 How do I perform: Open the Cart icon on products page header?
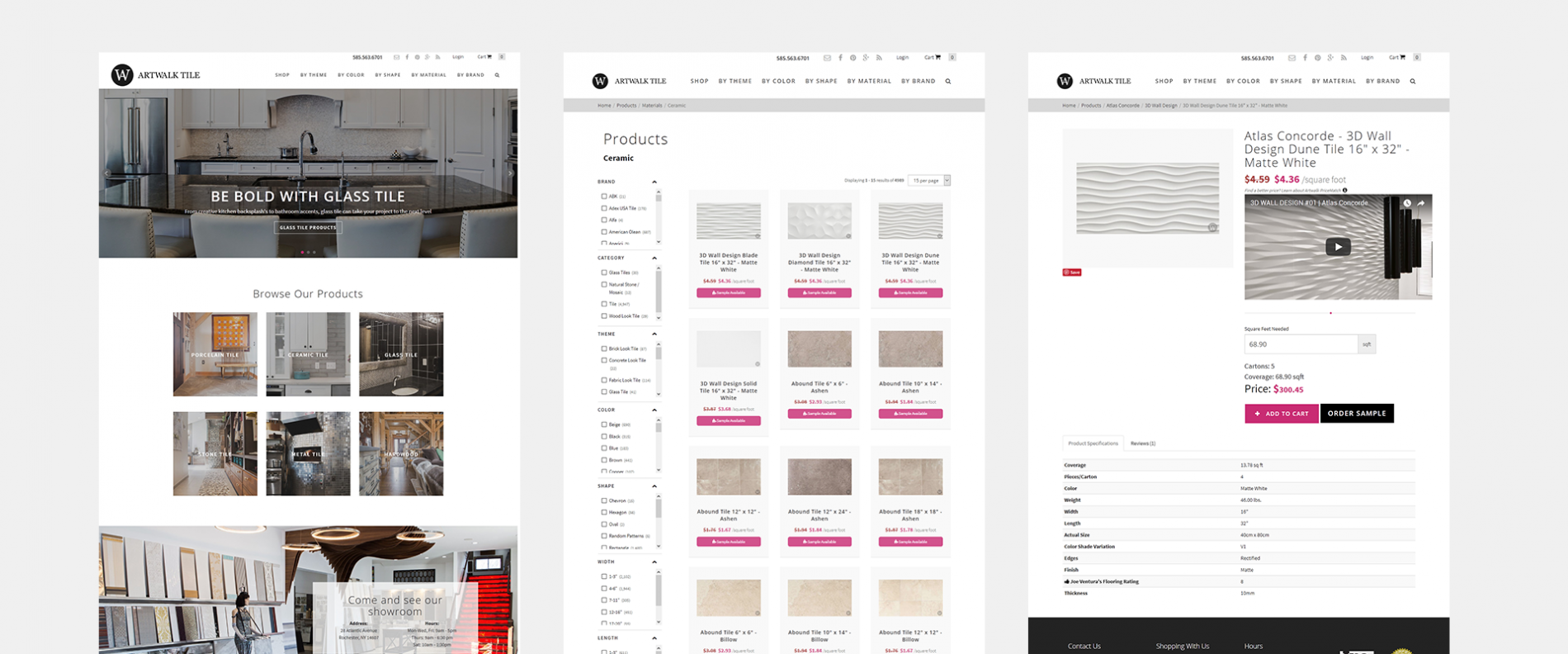tap(933, 58)
